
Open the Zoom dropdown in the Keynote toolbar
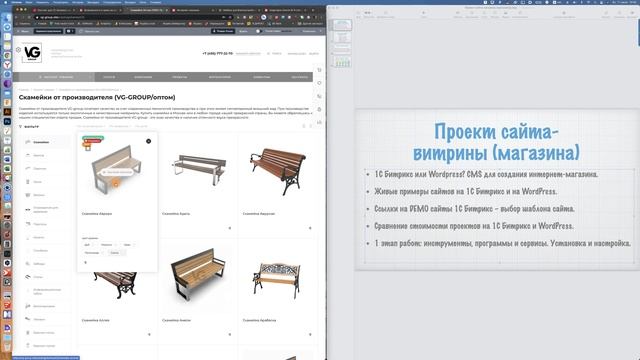point(369,14)
